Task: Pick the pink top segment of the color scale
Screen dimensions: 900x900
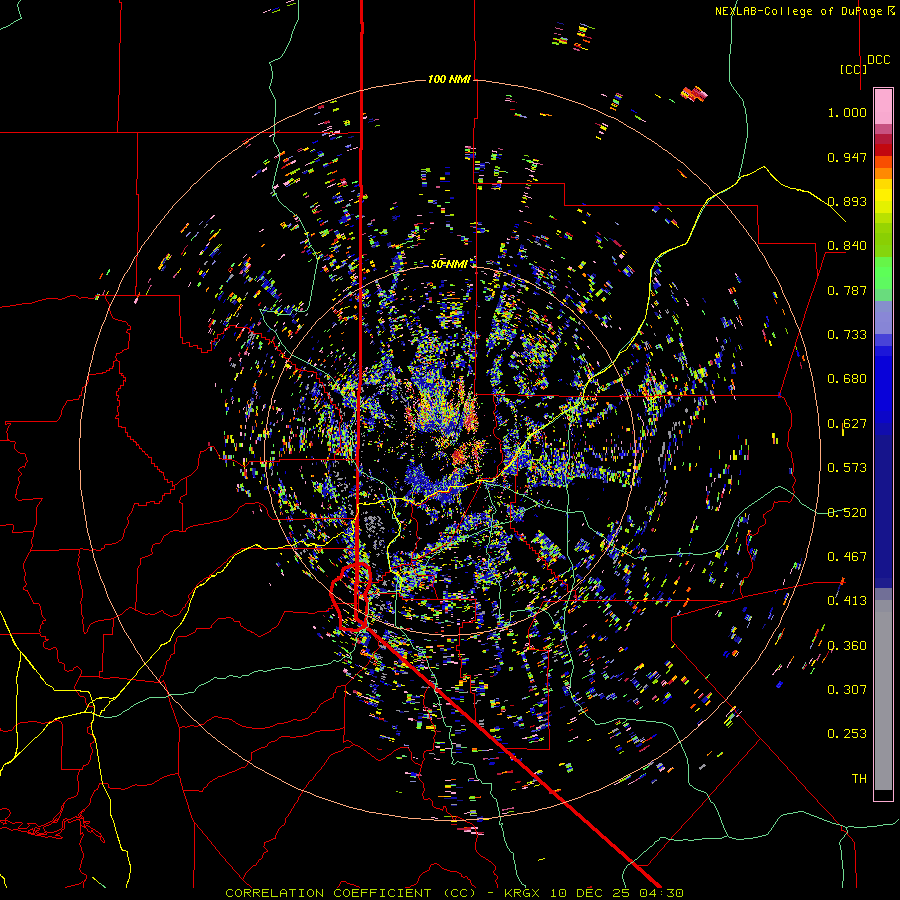Action: point(883,106)
